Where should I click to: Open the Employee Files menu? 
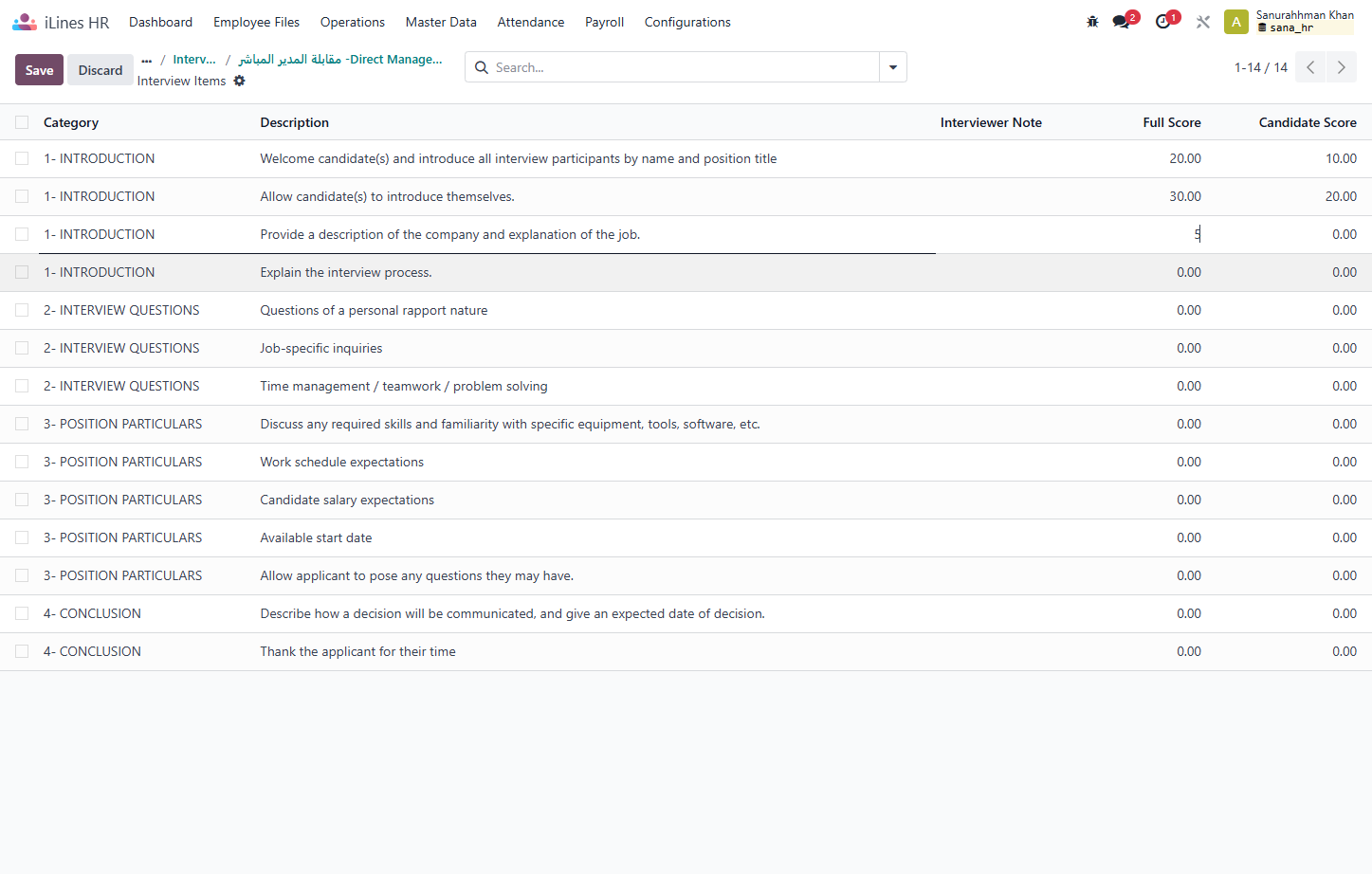256,22
